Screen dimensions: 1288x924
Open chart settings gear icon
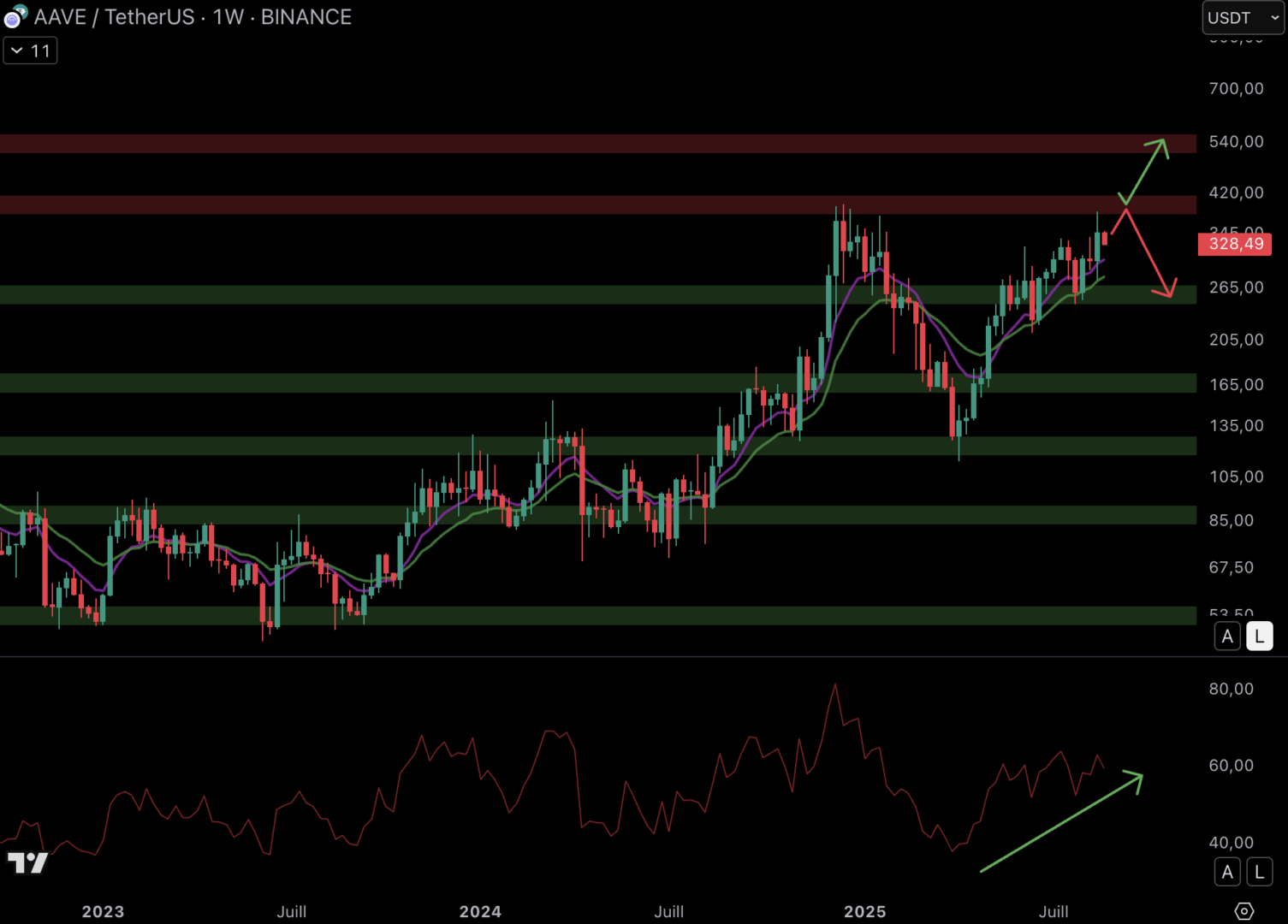point(1244,911)
